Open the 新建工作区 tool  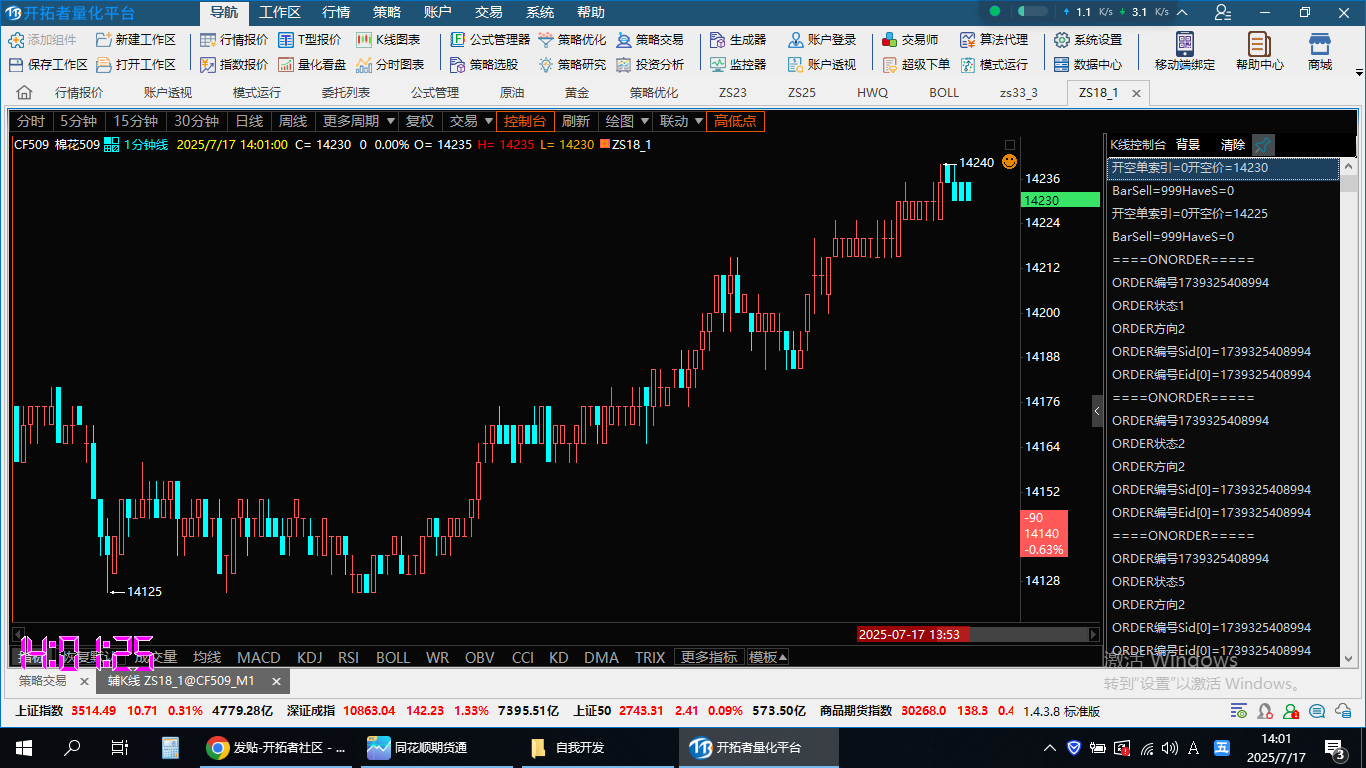(x=135, y=40)
